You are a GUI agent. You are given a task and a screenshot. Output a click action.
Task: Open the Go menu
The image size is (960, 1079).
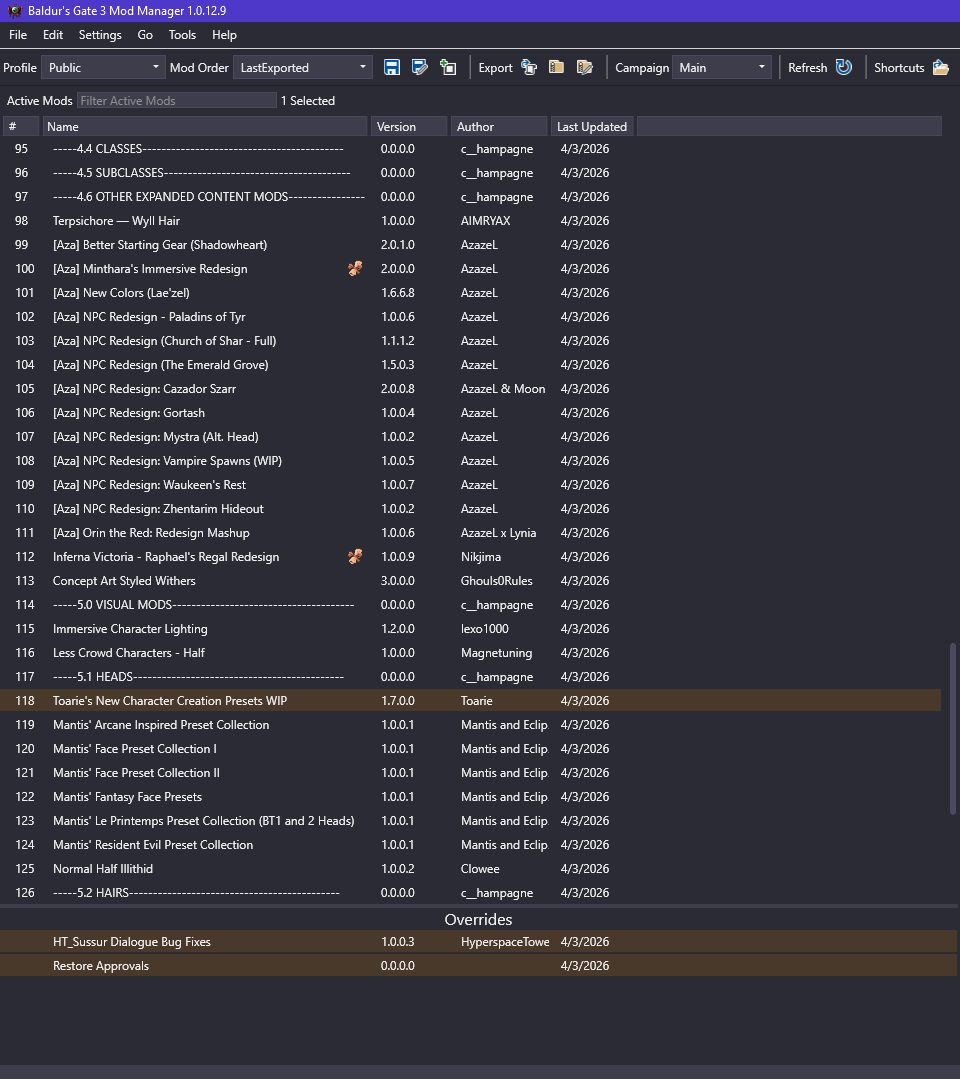click(x=145, y=35)
